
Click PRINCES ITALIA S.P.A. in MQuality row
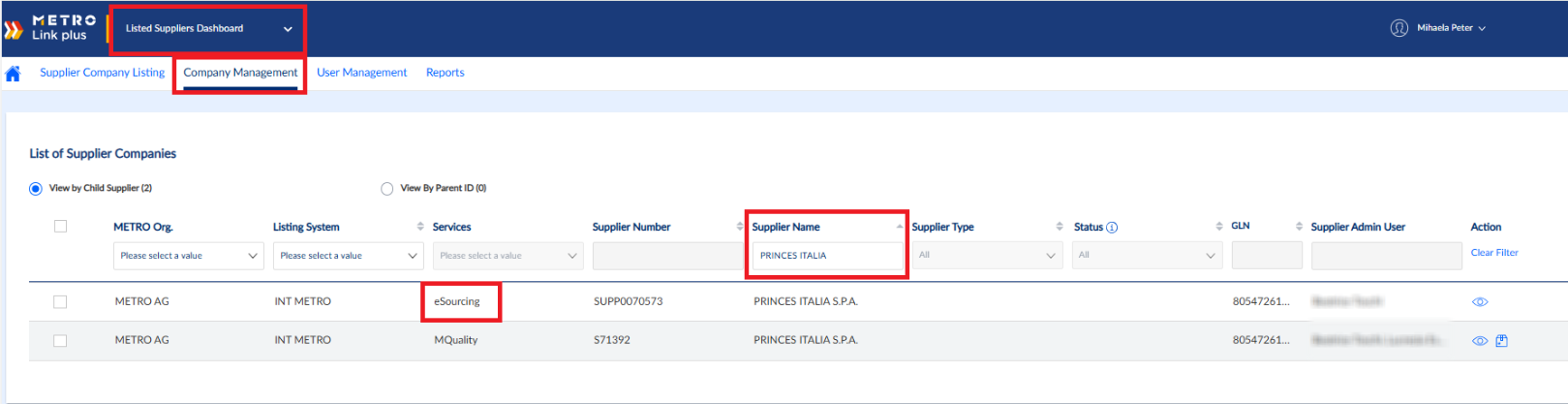coord(806,341)
